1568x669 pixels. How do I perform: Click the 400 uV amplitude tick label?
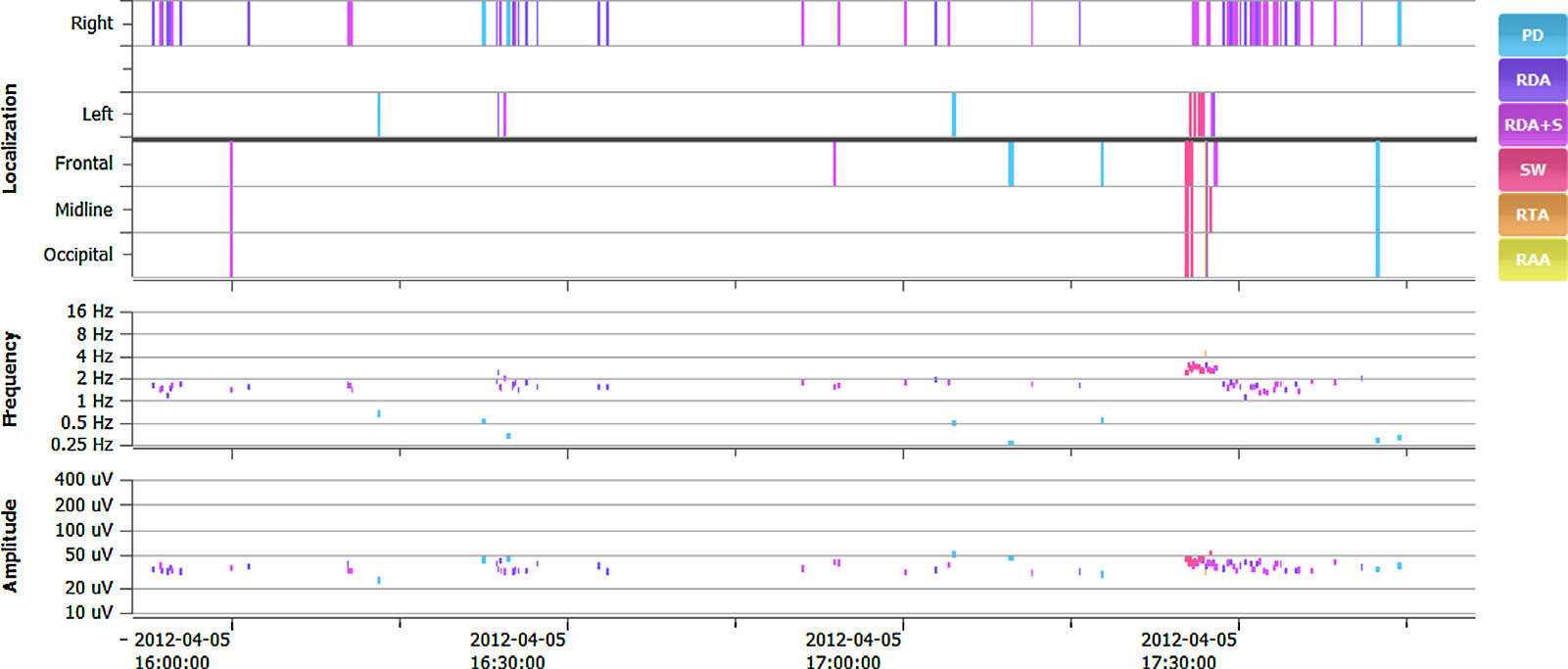pos(83,480)
